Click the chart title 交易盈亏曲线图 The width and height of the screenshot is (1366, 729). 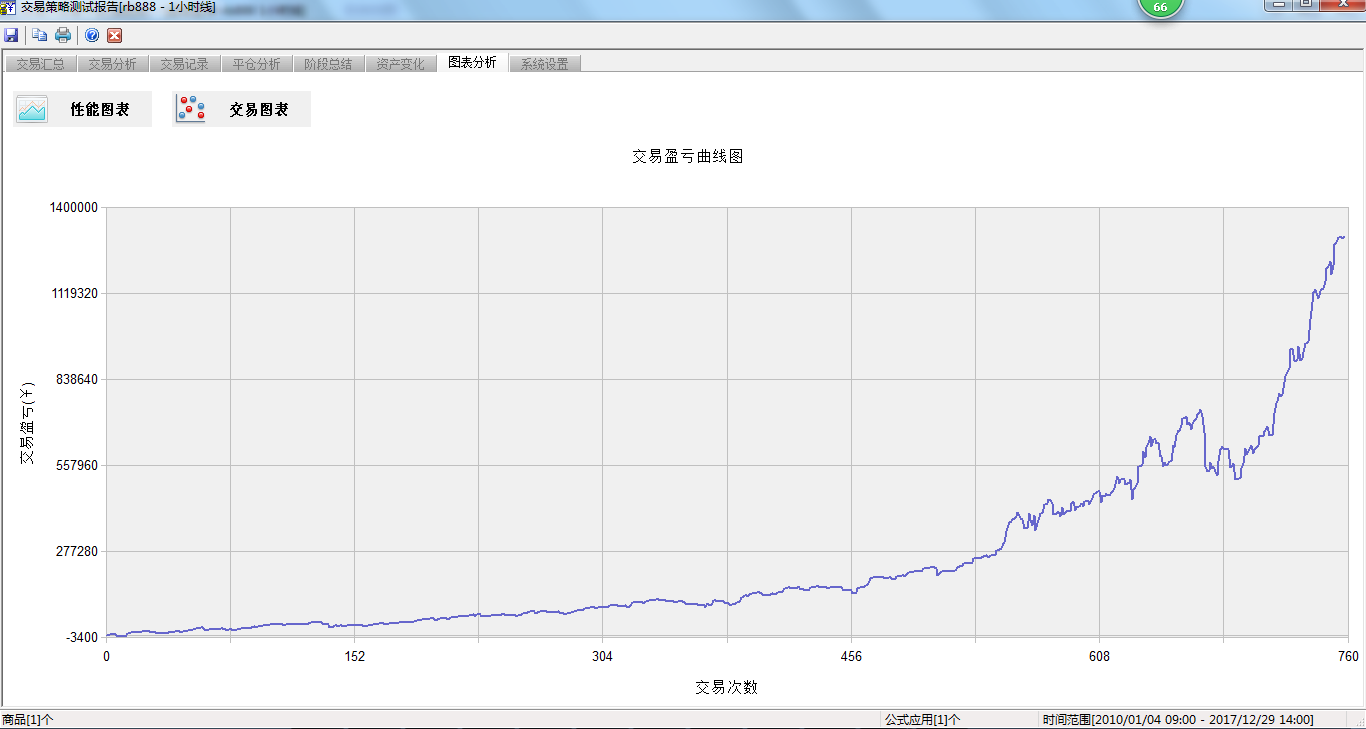click(688, 157)
